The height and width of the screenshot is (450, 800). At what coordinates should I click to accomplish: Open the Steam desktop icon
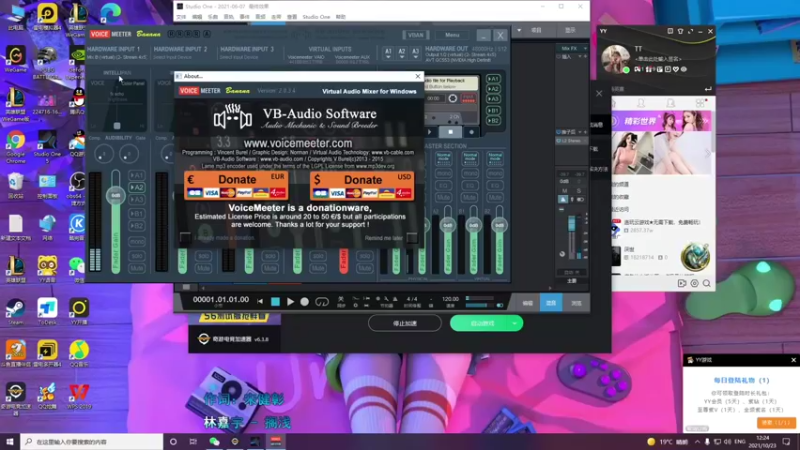(15, 312)
